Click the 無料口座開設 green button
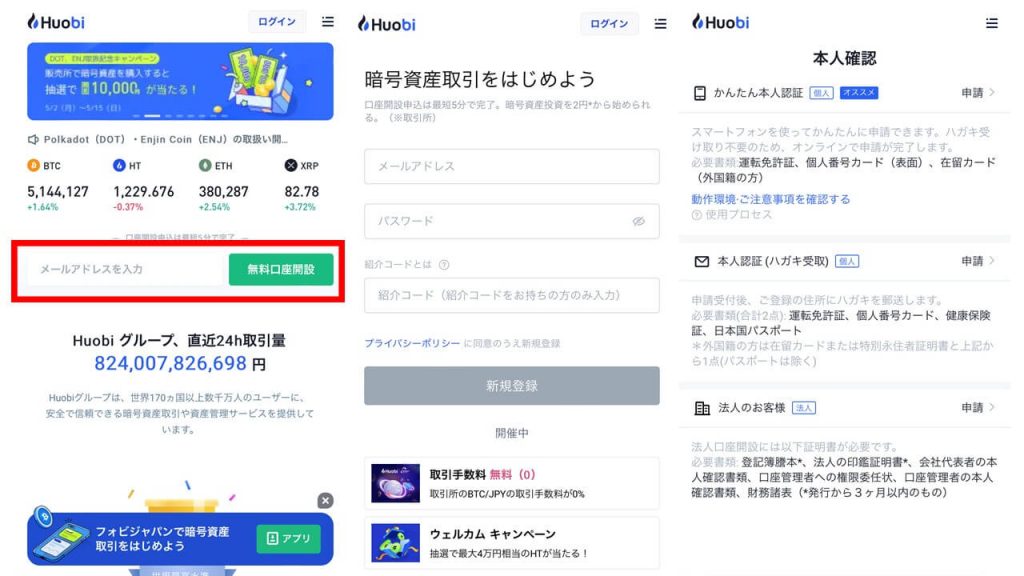The width and height of the screenshot is (1024, 576). [281, 269]
